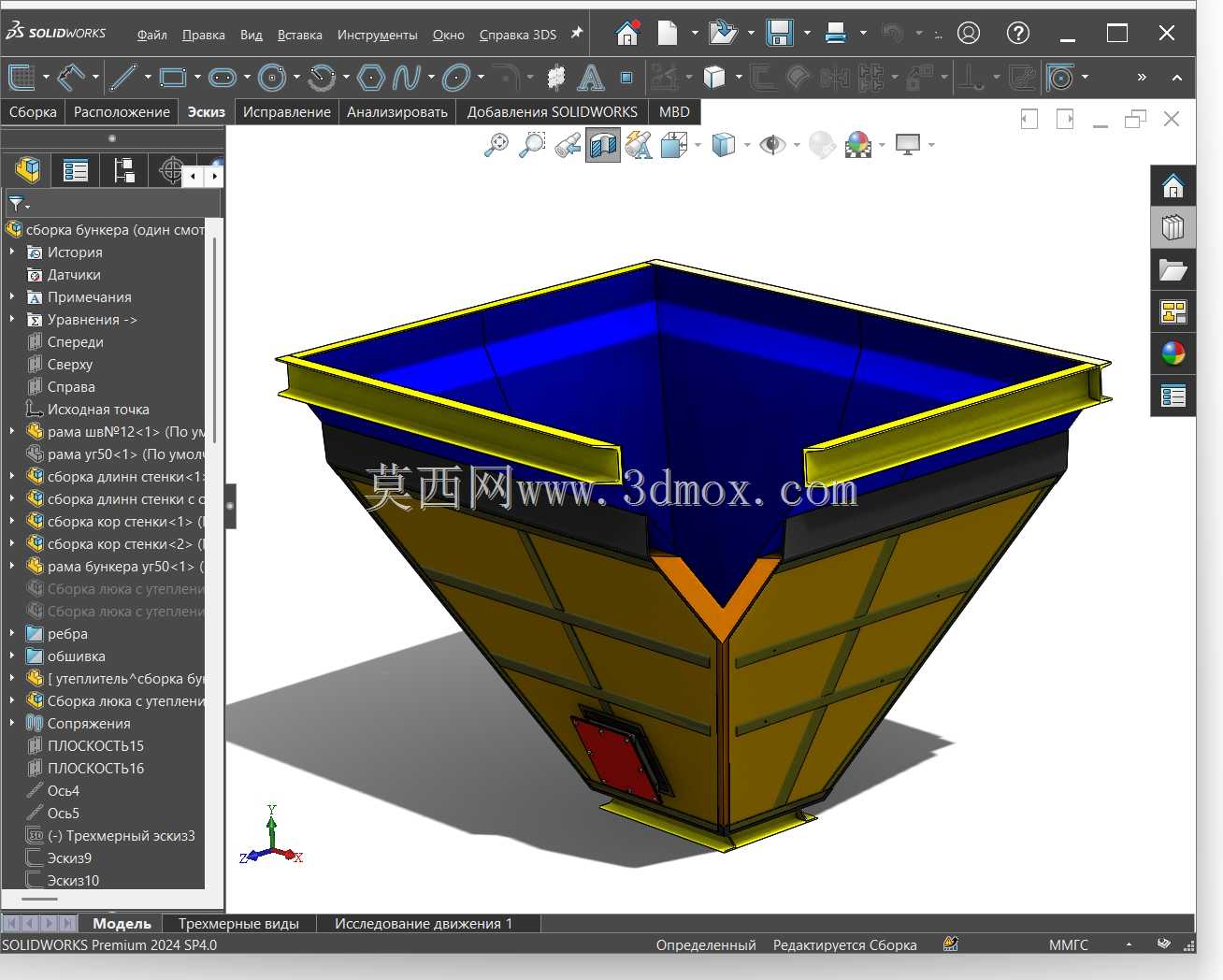1223x980 pixels.
Task: Open the Исследование движения 1 tab
Action: 424,923
